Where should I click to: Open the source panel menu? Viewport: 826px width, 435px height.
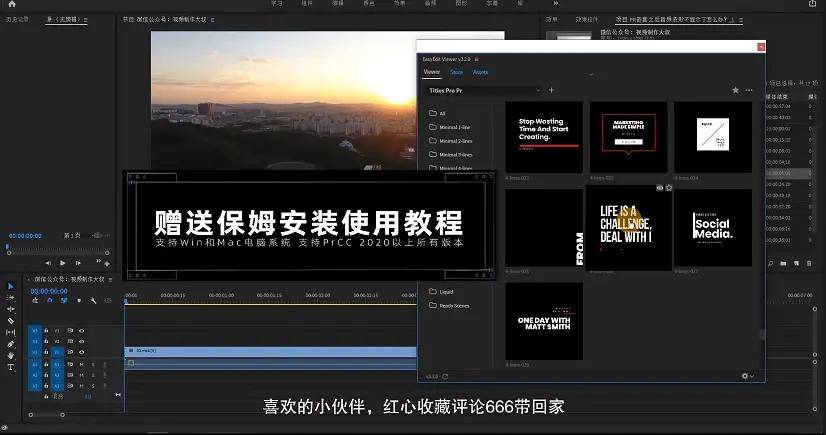[85, 19]
